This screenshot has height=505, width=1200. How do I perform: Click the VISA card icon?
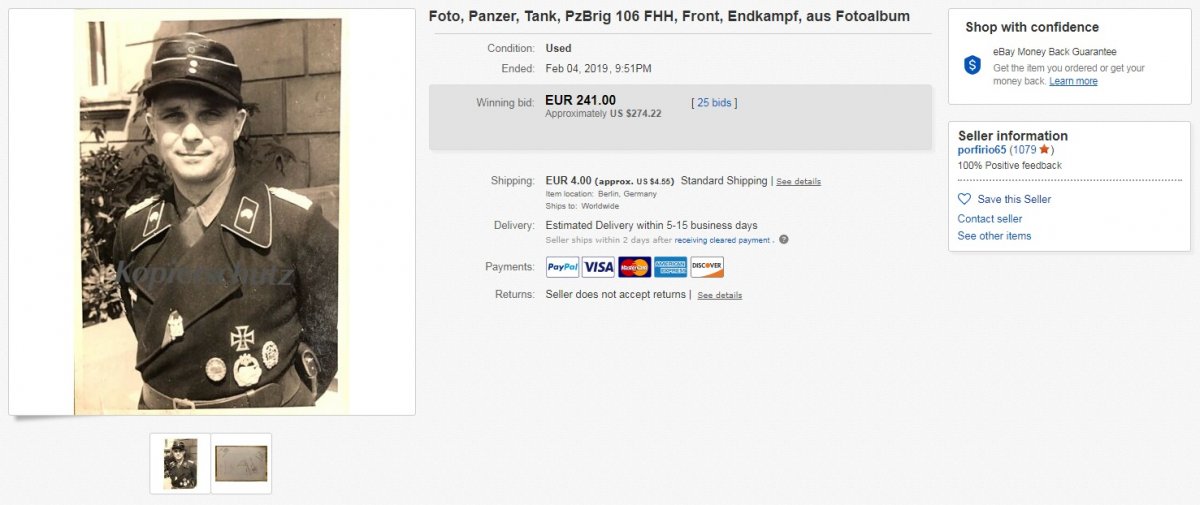[x=598, y=267]
